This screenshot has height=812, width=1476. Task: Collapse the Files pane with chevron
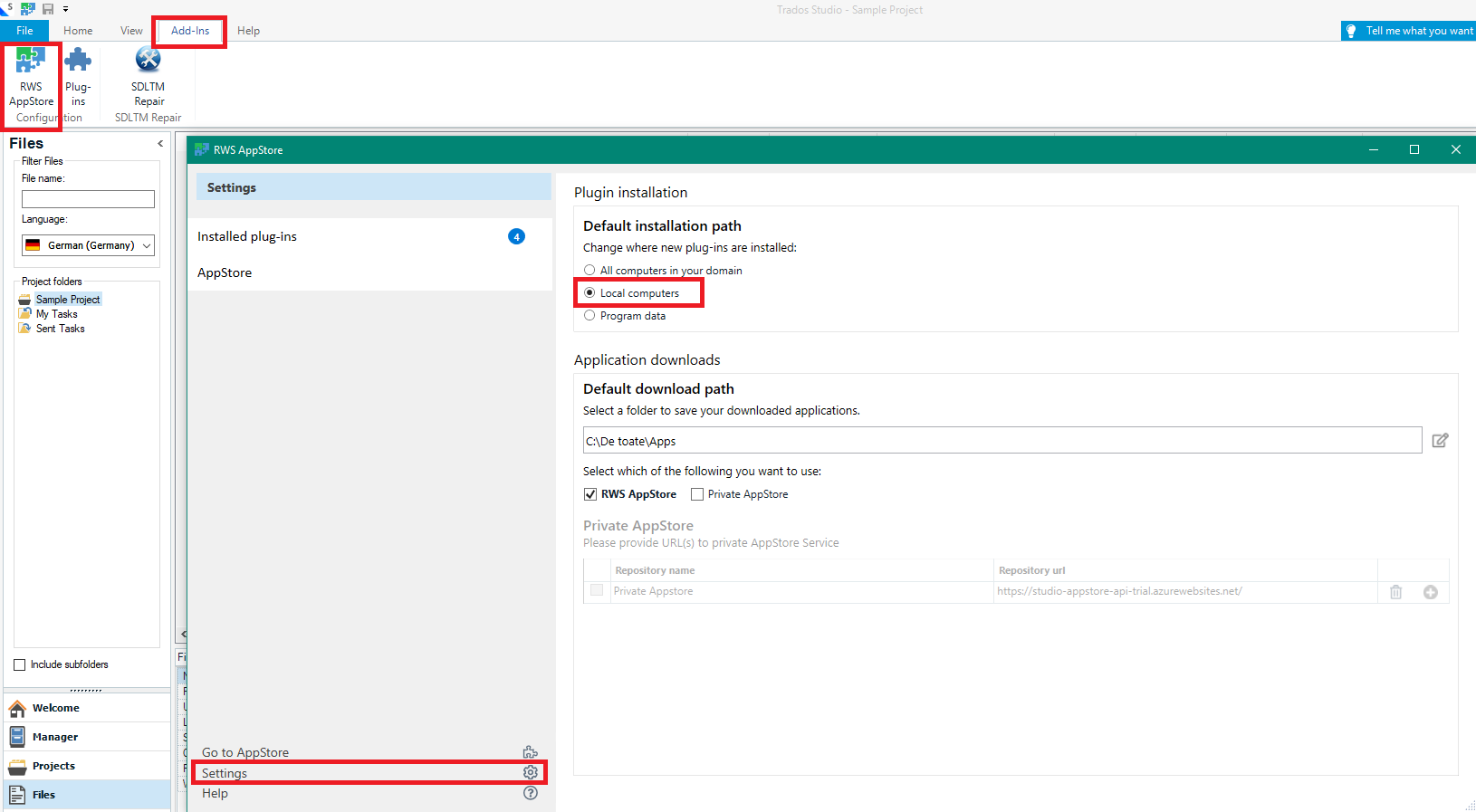tap(160, 143)
